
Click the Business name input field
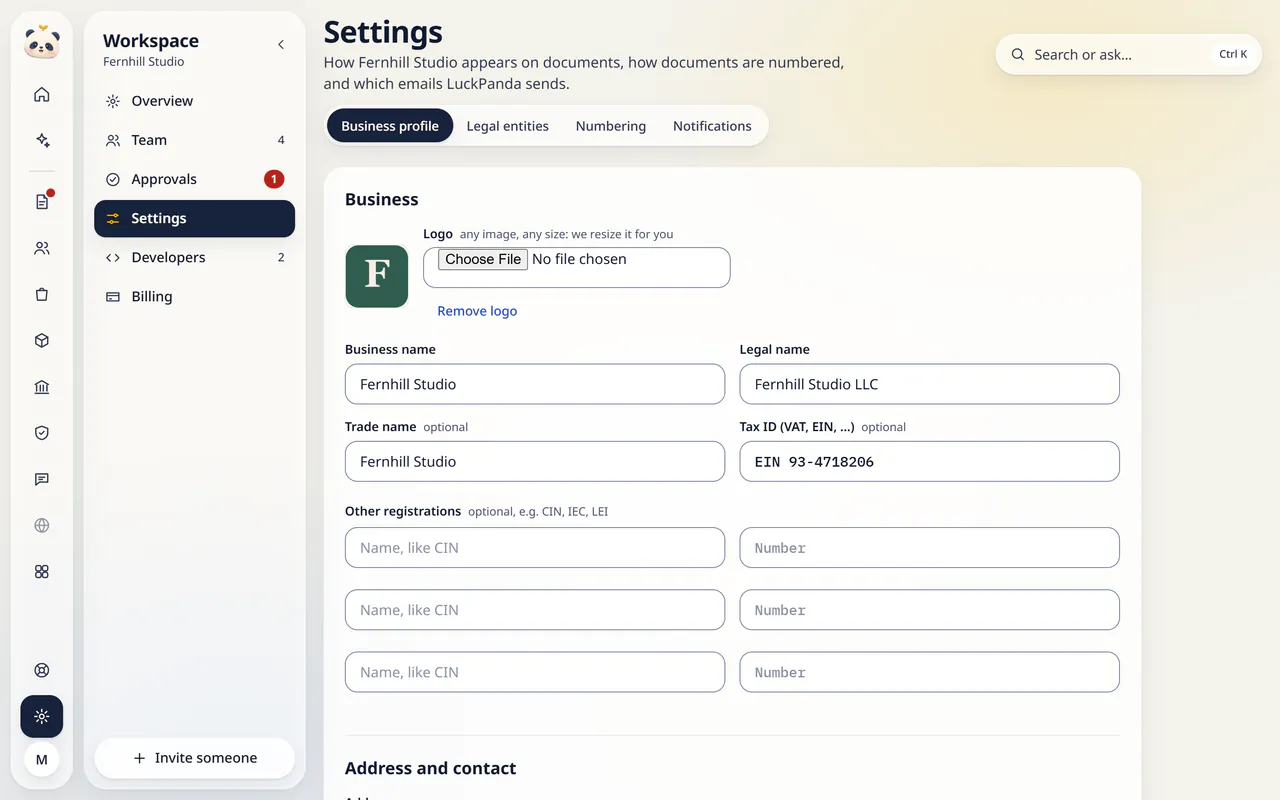pyautogui.click(x=535, y=384)
